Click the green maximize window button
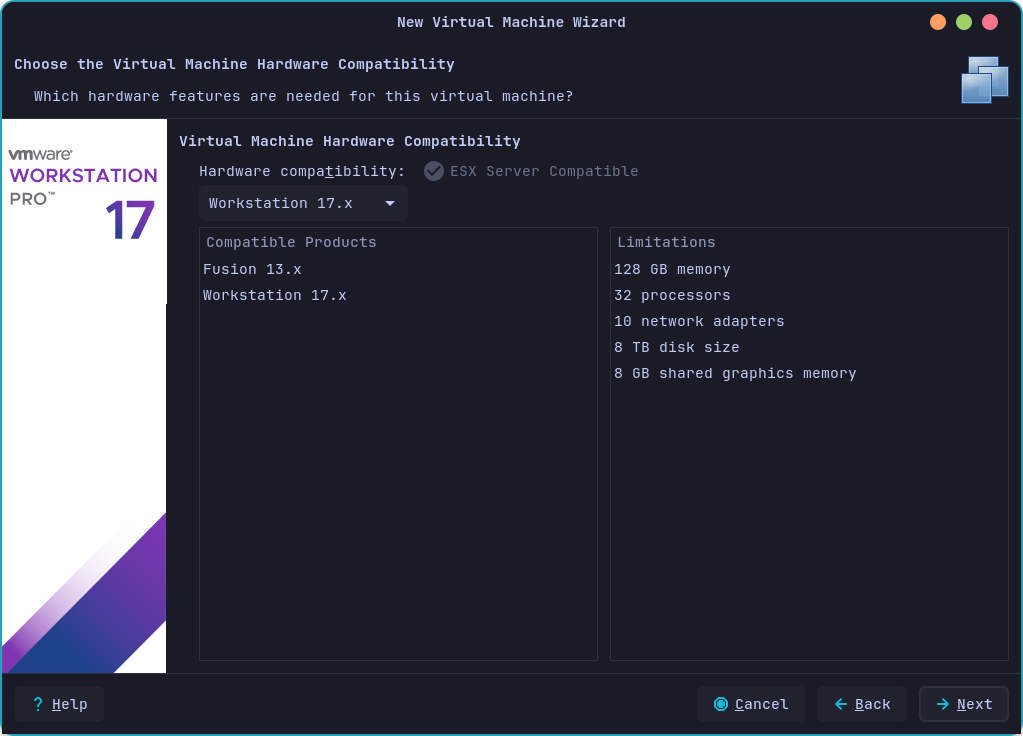Image resolution: width=1023 pixels, height=736 pixels. tap(964, 22)
